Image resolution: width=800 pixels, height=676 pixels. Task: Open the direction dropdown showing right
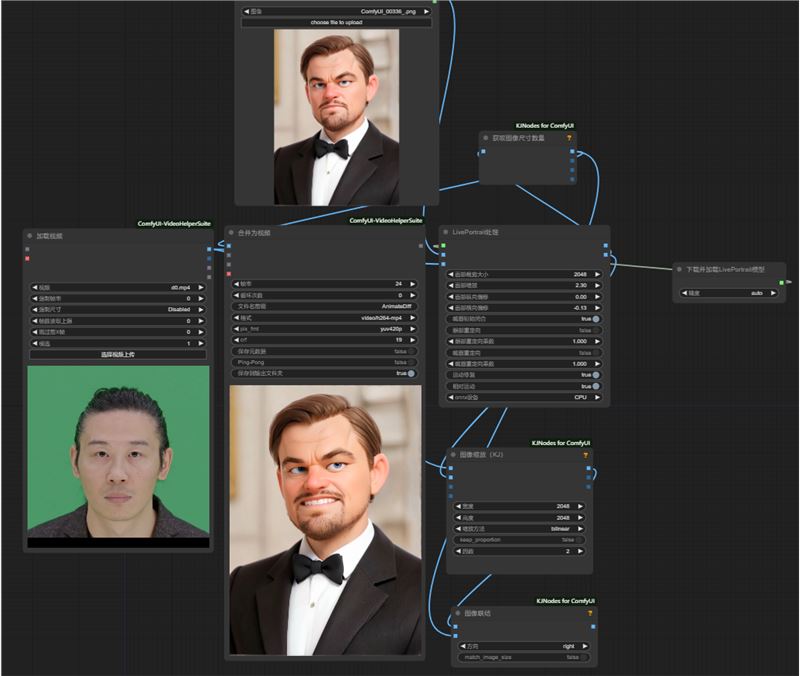[524, 646]
